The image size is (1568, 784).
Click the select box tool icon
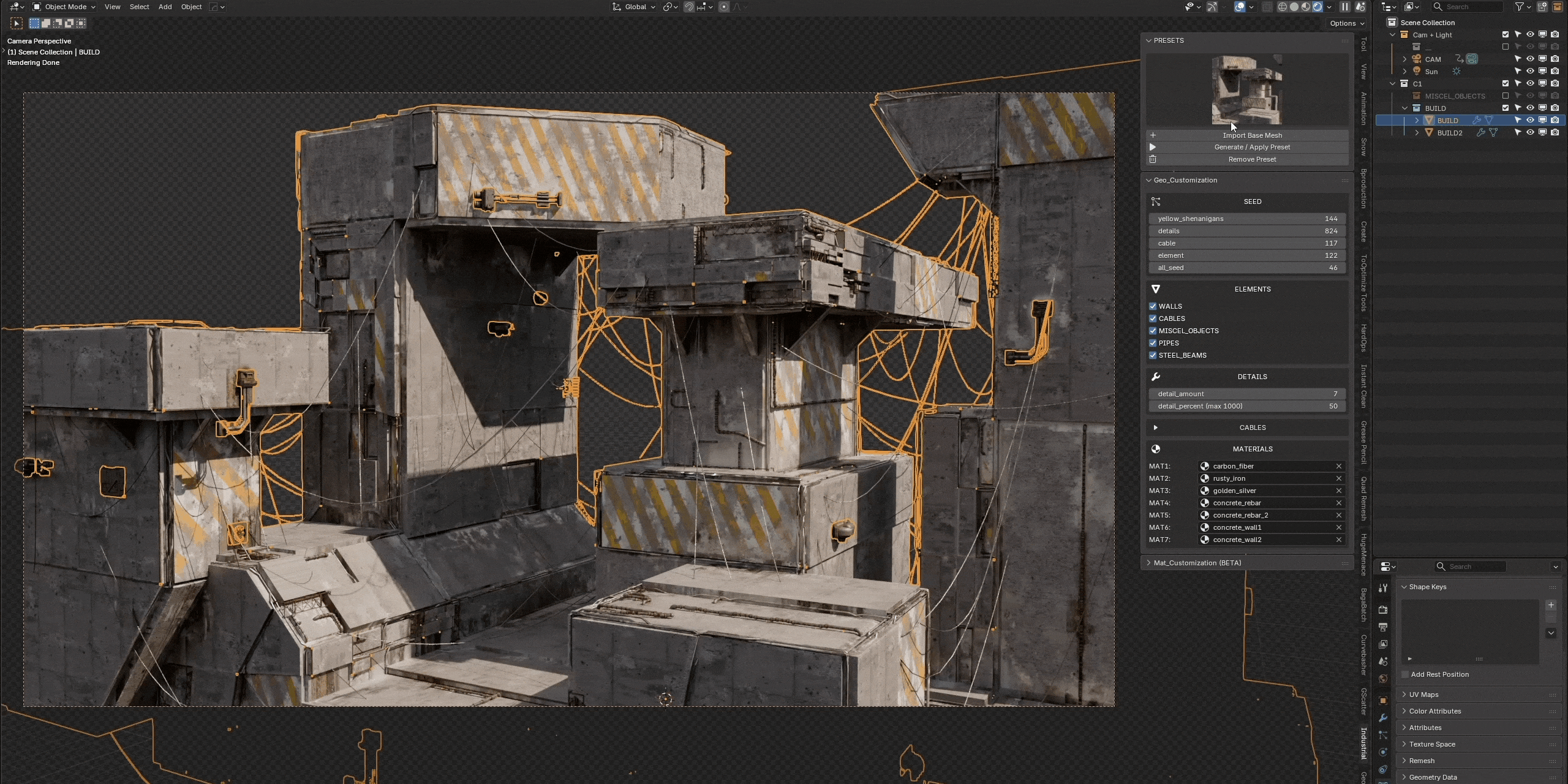click(x=17, y=23)
